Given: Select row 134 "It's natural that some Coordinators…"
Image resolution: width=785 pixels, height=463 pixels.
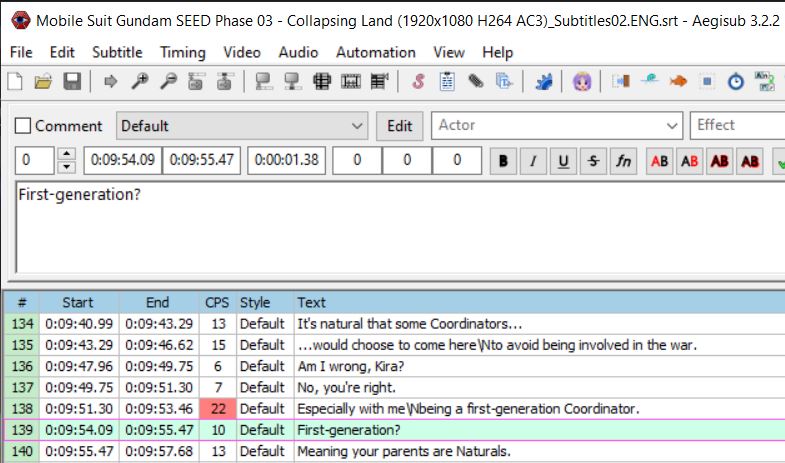Looking at the screenshot, I should click(395, 324).
